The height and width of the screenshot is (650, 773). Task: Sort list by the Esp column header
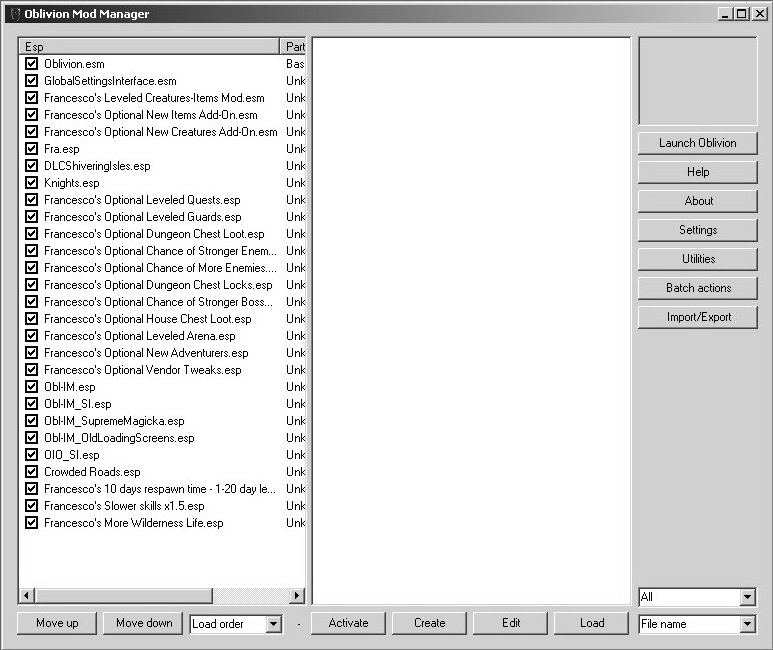pos(149,47)
